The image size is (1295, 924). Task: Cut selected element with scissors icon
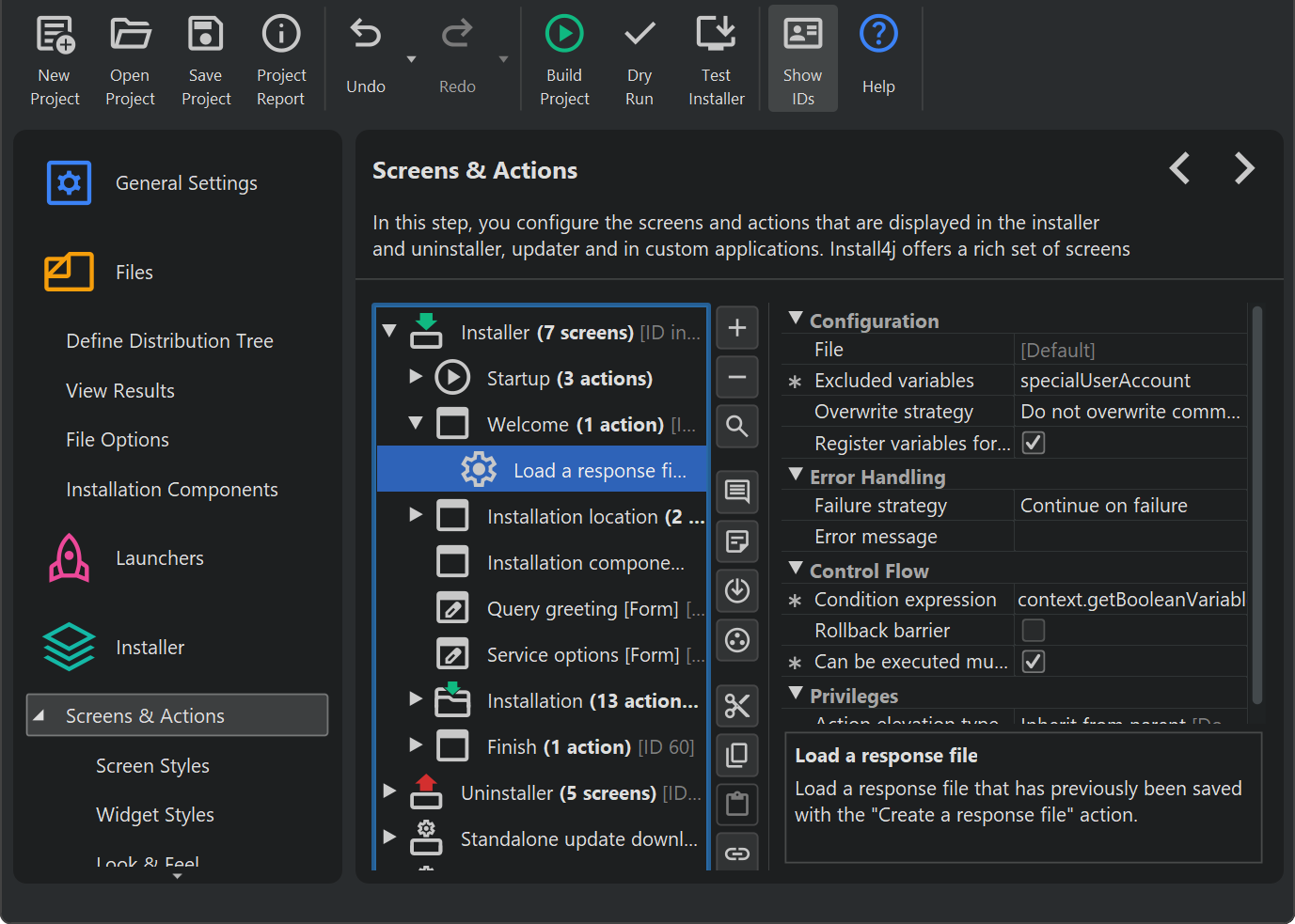tap(737, 705)
